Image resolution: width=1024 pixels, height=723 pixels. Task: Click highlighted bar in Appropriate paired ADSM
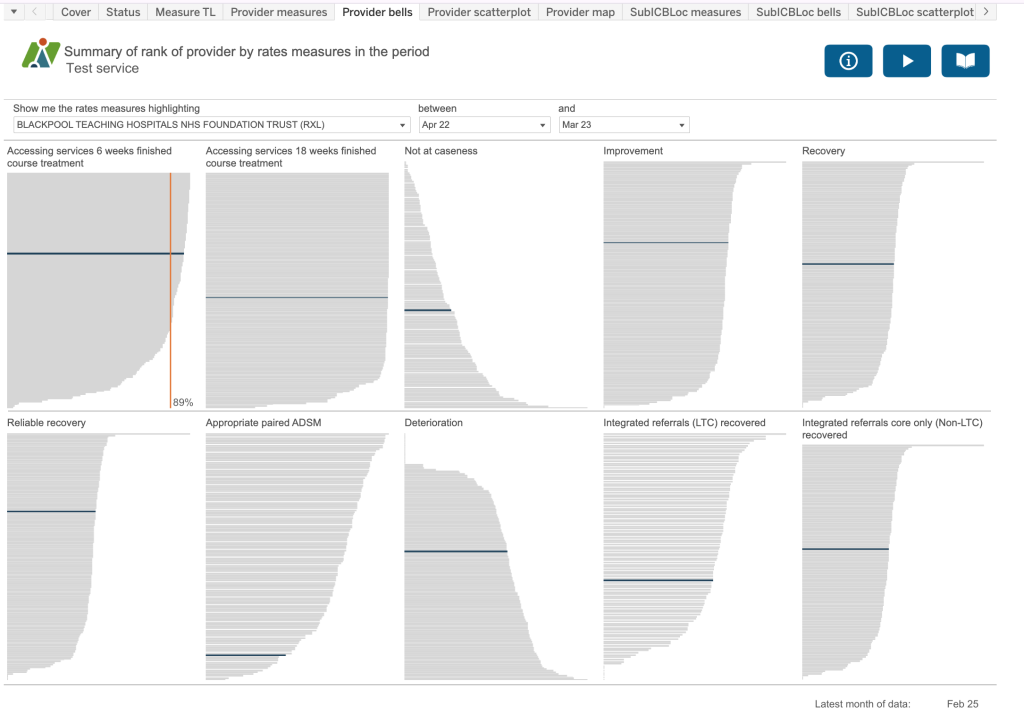[x=245, y=655]
